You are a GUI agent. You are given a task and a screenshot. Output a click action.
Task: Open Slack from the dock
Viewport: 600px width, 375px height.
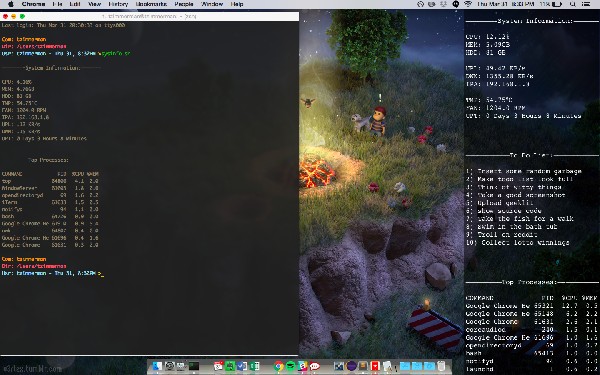click(x=303, y=366)
